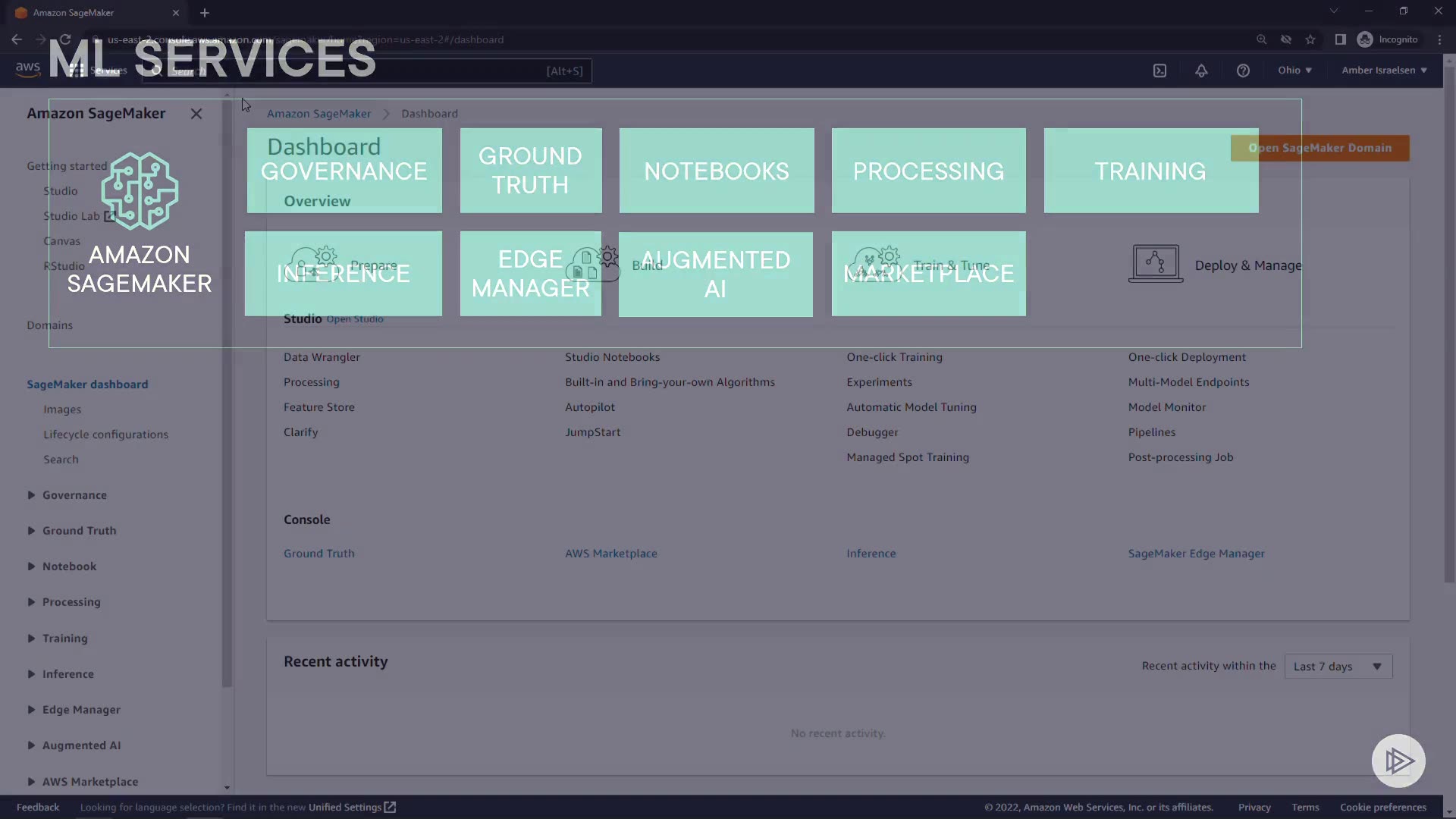Click the Pluralsight play logo button
This screenshot has height=819, width=1456.
coord(1398,761)
